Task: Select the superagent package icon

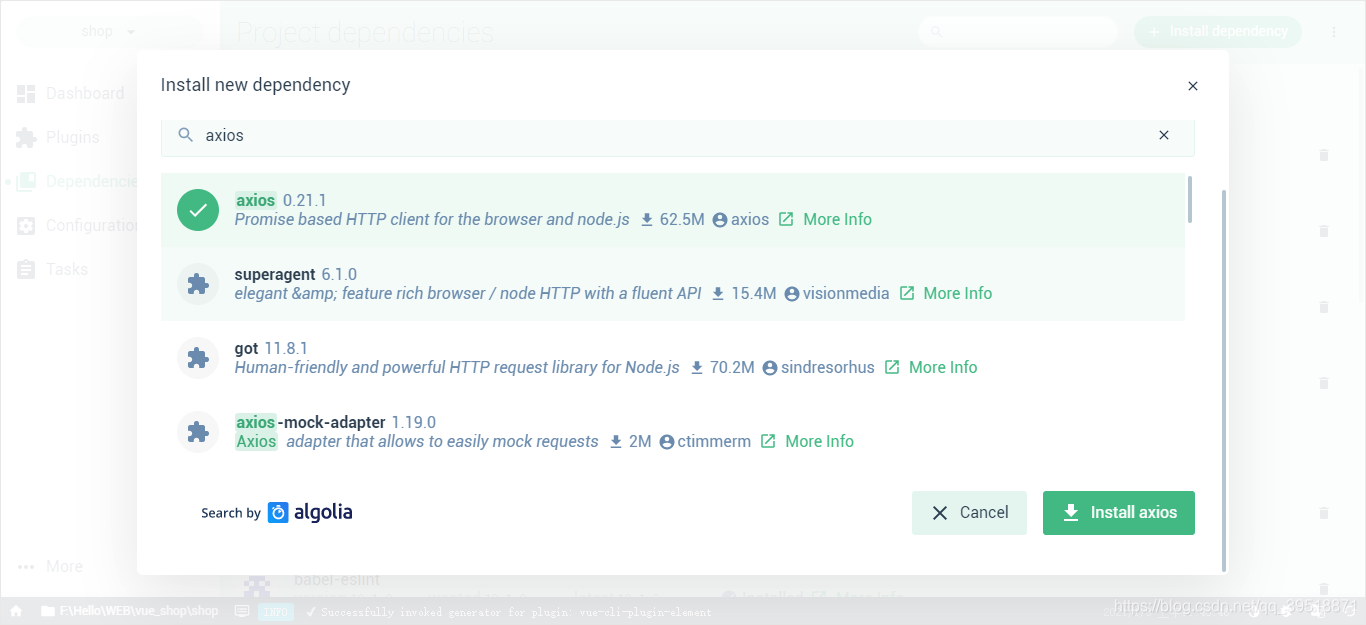Action: [198, 284]
